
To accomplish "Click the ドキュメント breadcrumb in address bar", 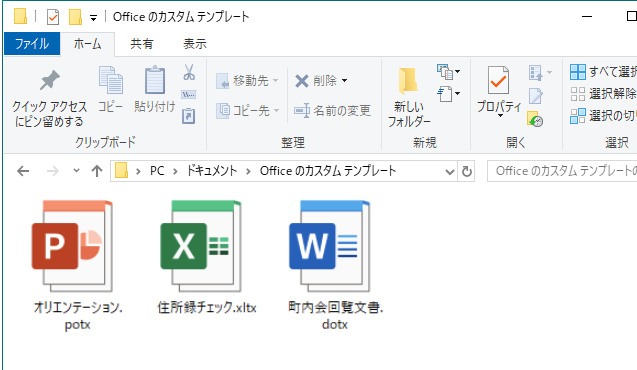I will pos(212,171).
